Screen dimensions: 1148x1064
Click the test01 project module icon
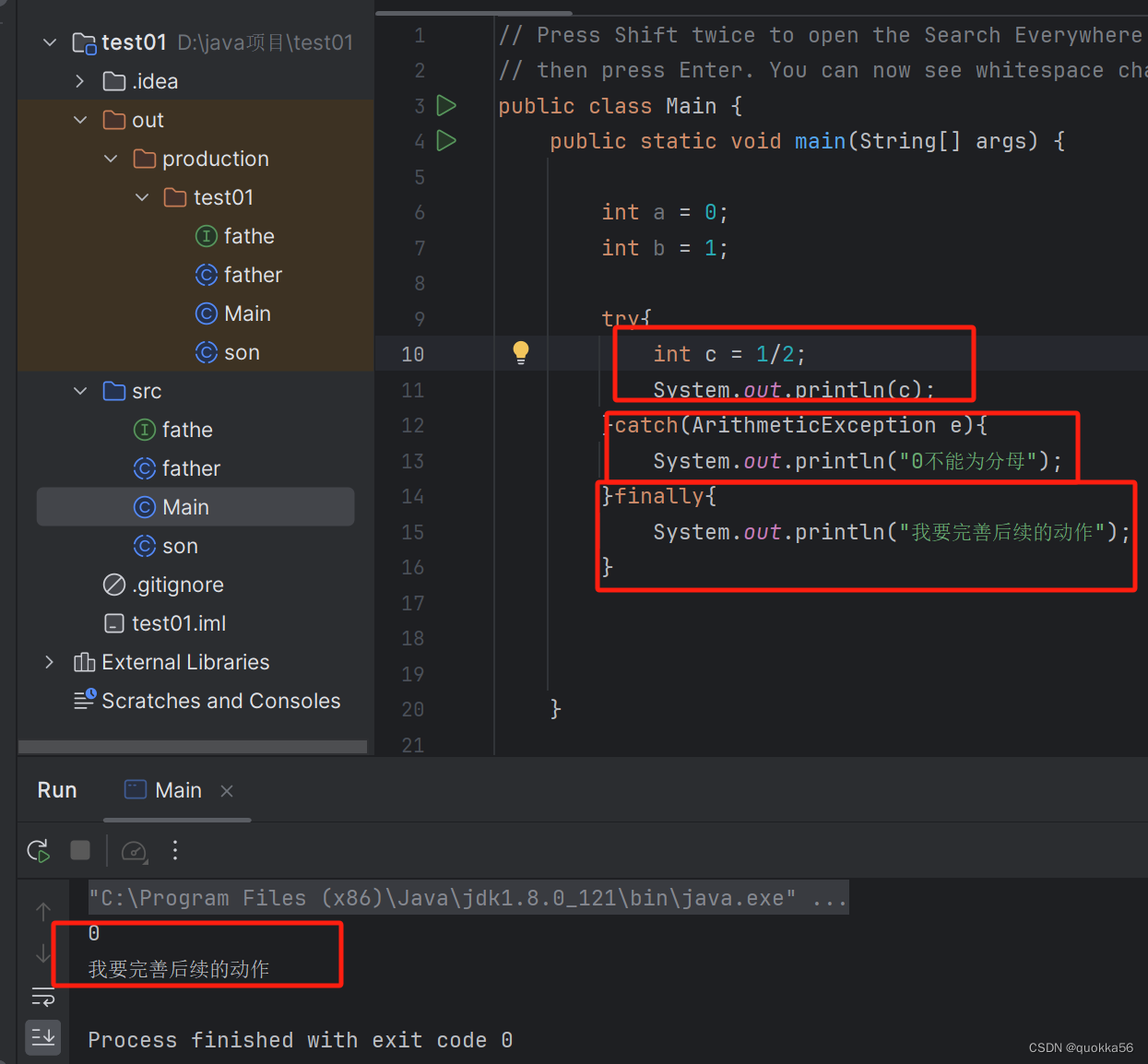tap(84, 42)
